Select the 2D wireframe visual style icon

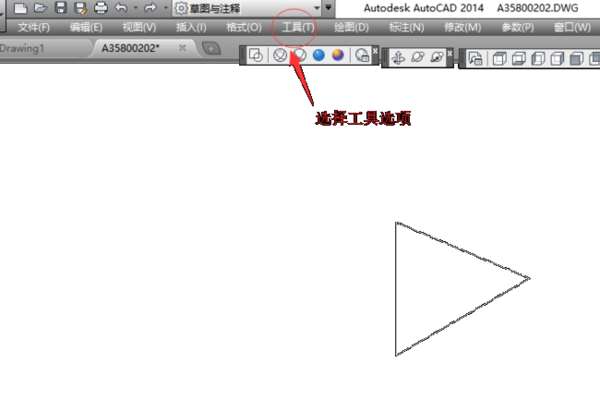[x=256, y=56]
